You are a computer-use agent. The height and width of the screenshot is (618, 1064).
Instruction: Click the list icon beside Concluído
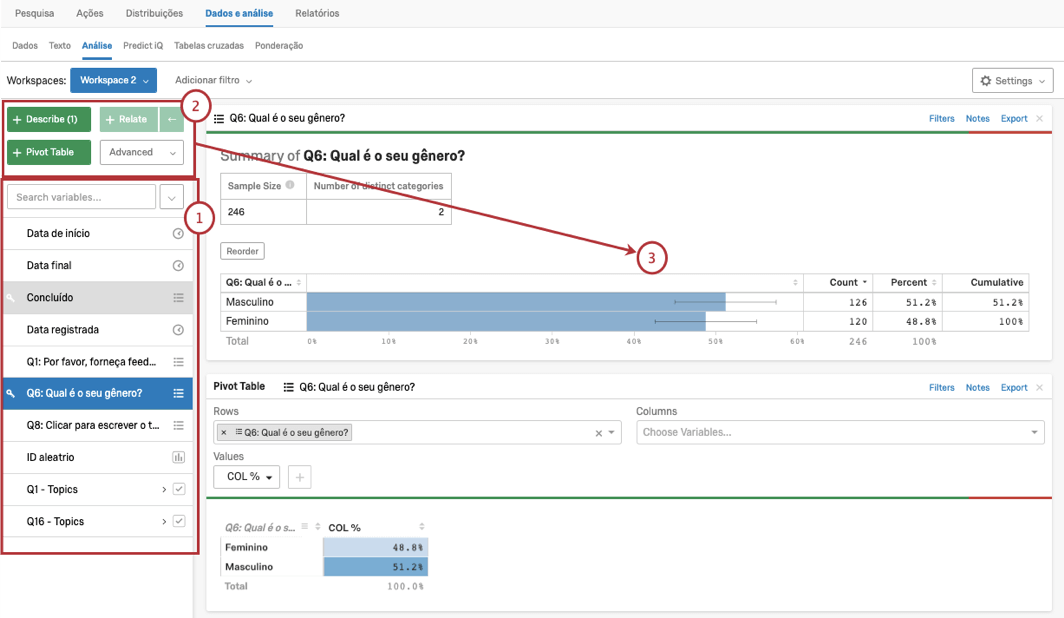(178, 298)
